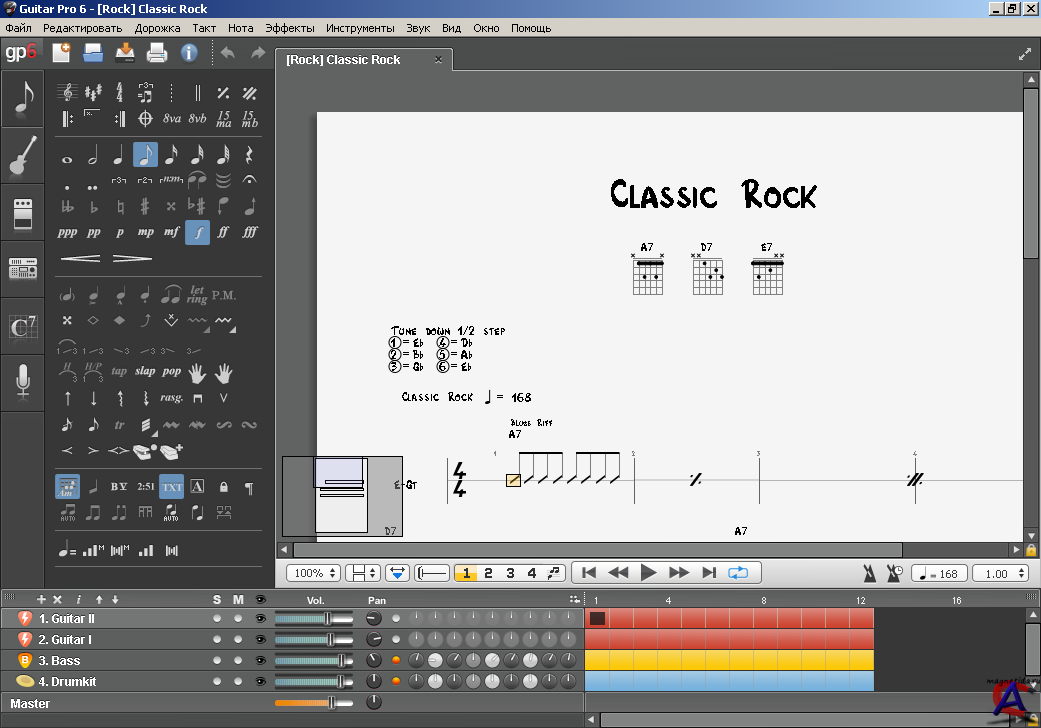Viewport: 1041px width, 728px height.
Task: Select the slap technique icon
Action: 145,371
